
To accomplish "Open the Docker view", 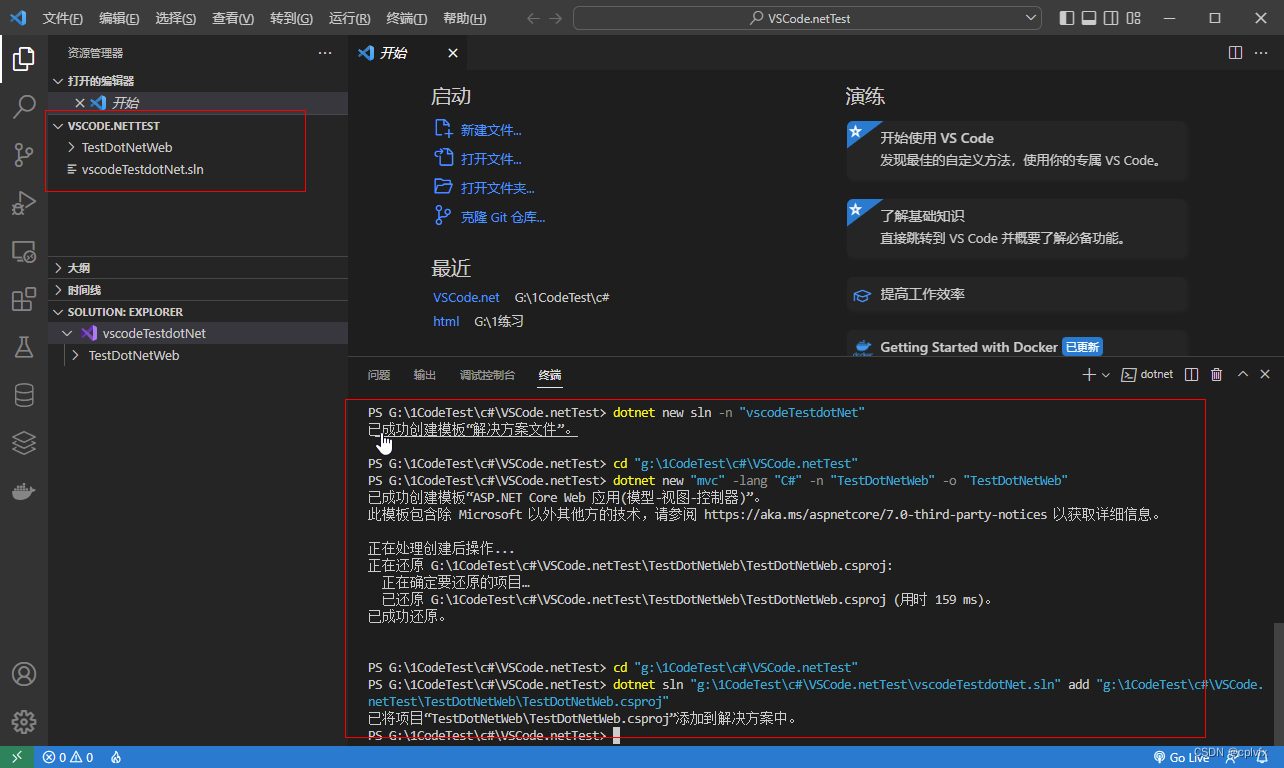I will coord(24,491).
